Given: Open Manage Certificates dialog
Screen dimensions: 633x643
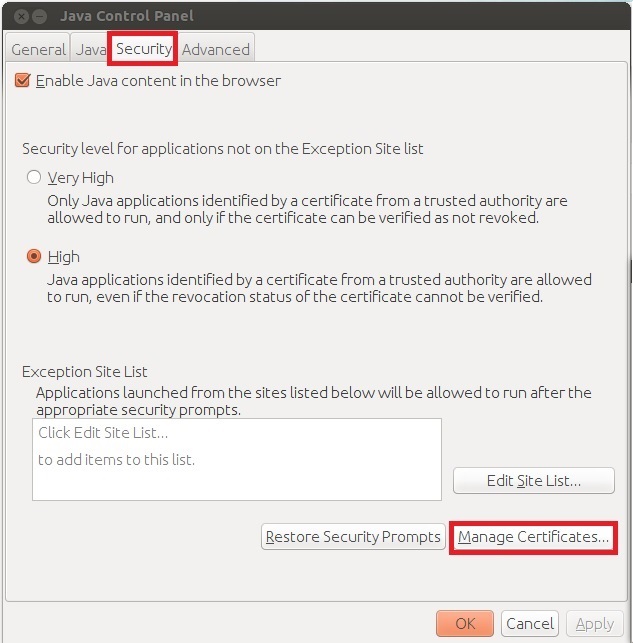Looking at the screenshot, I should click(x=533, y=537).
